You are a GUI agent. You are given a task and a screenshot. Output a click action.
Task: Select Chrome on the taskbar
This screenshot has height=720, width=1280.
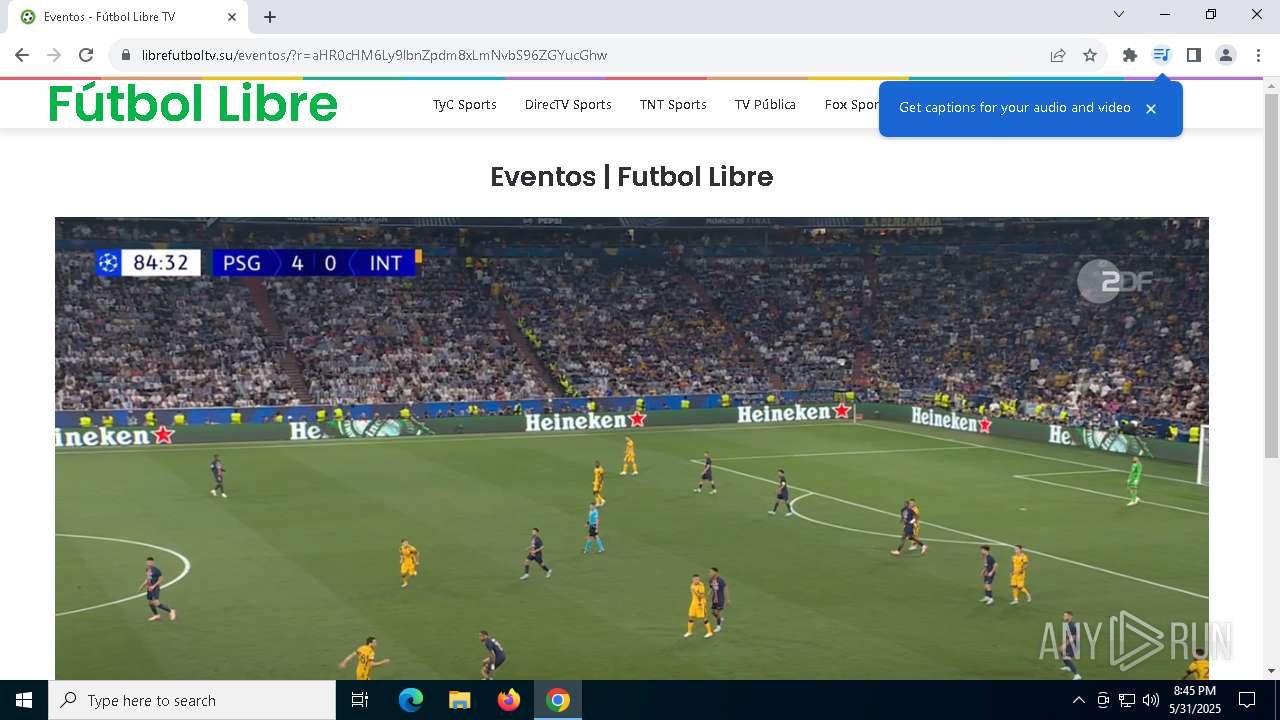pos(558,700)
